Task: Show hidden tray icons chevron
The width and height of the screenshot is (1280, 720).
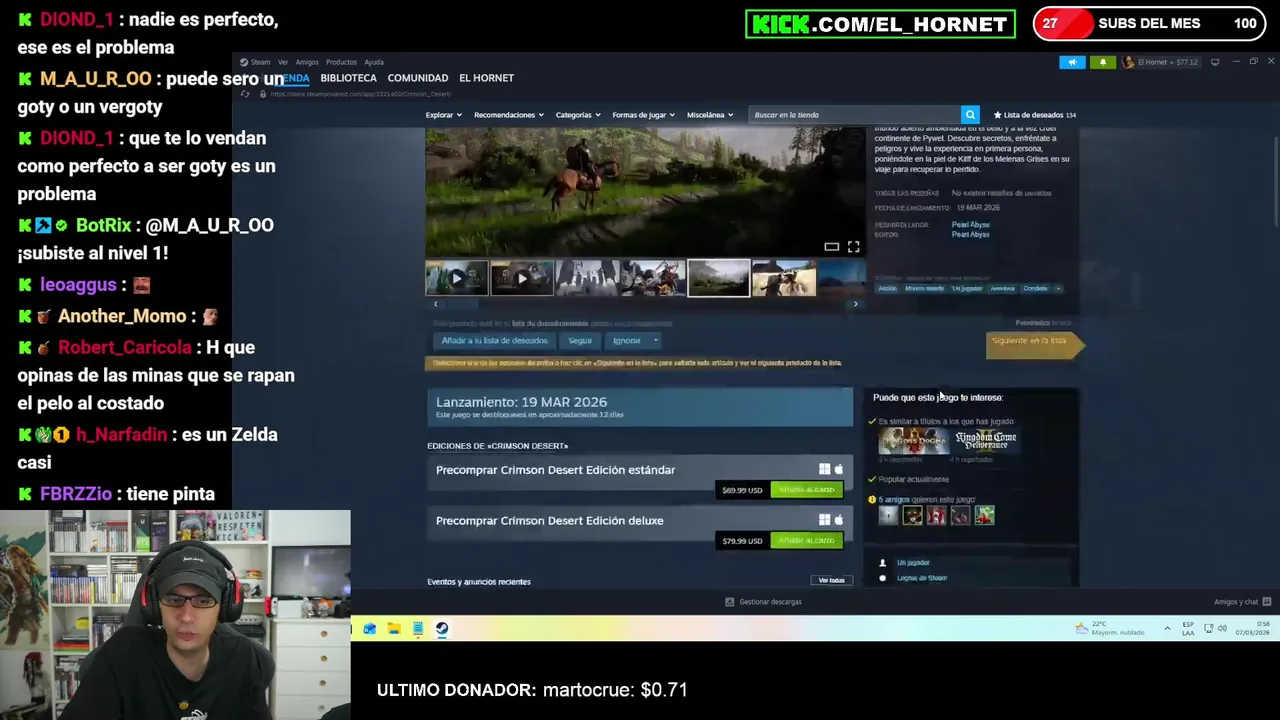Action: click(1167, 629)
